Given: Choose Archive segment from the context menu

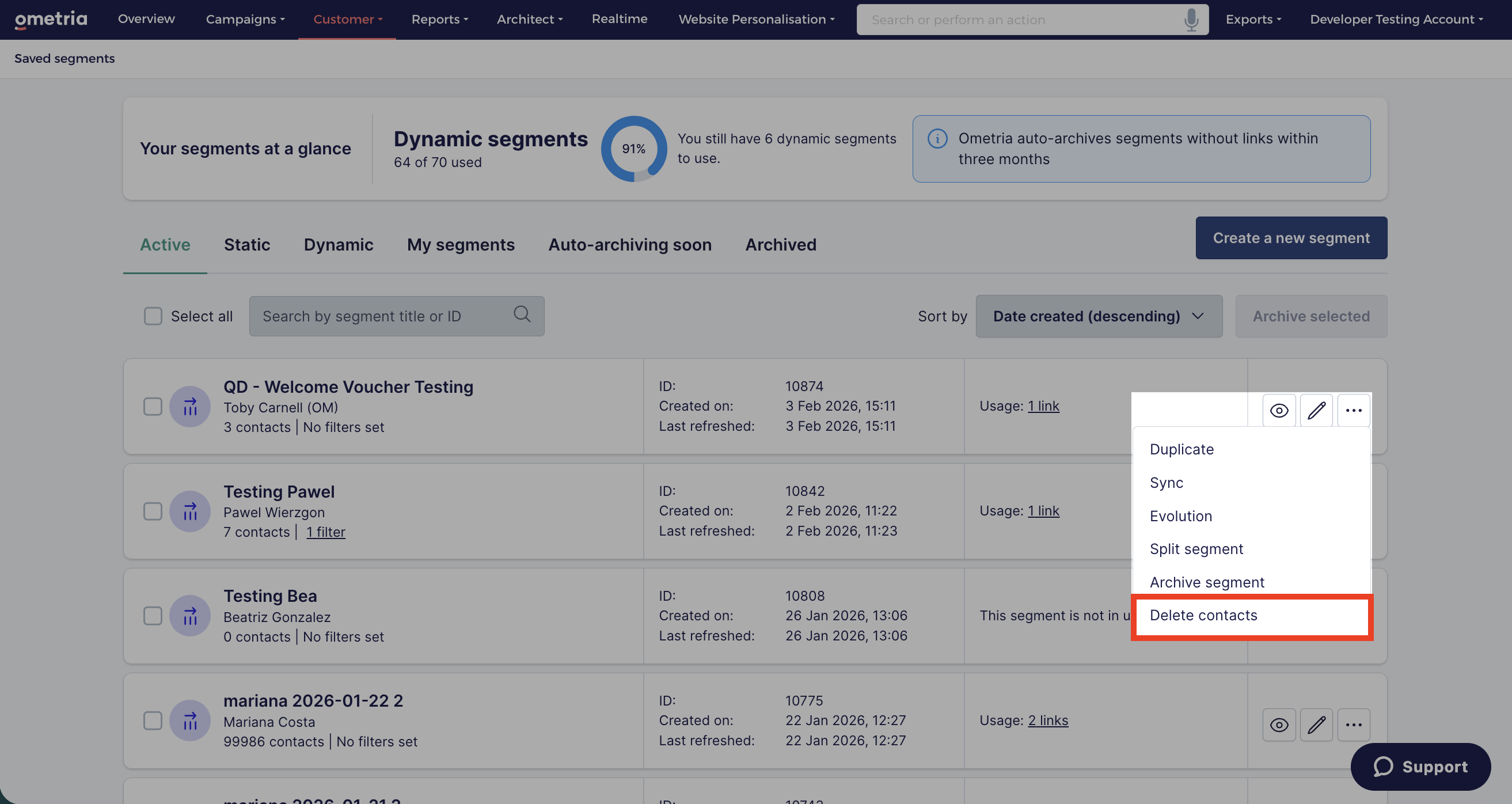Looking at the screenshot, I should coord(1251,582).
